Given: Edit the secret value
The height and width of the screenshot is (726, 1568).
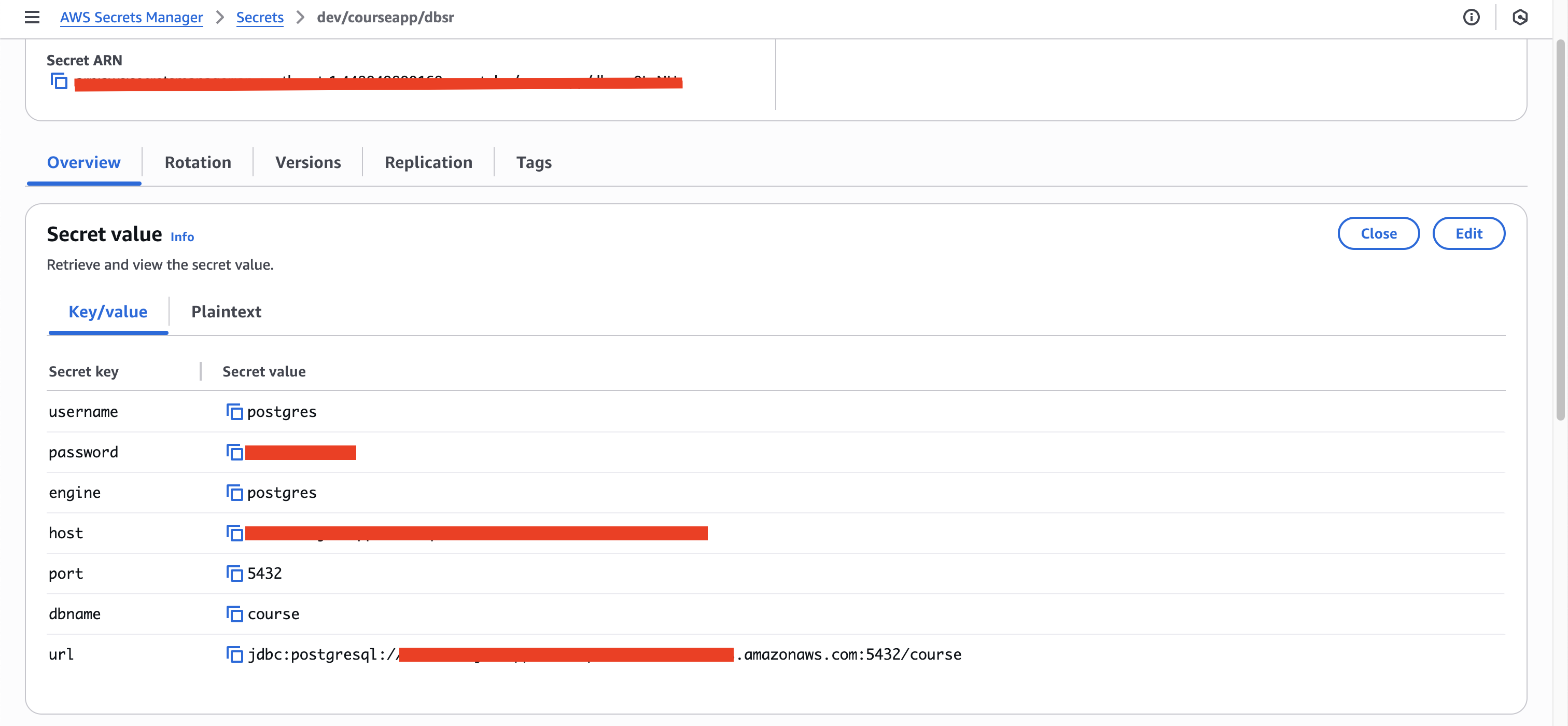Looking at the screenshot, I should (1468, 233).
